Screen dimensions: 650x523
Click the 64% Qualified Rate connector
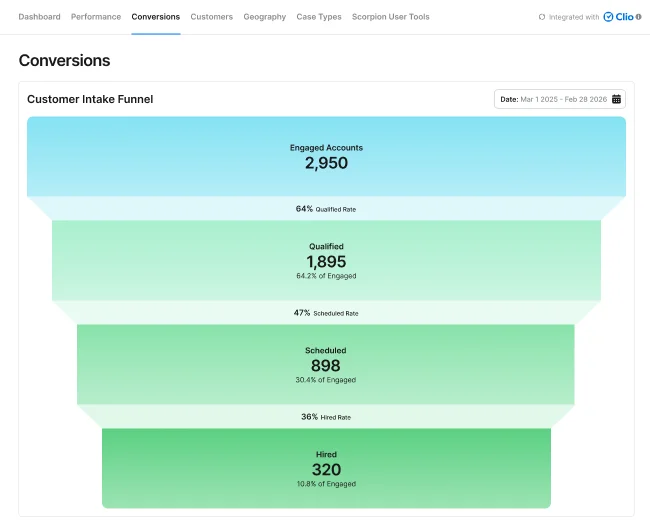click(326, 209)
